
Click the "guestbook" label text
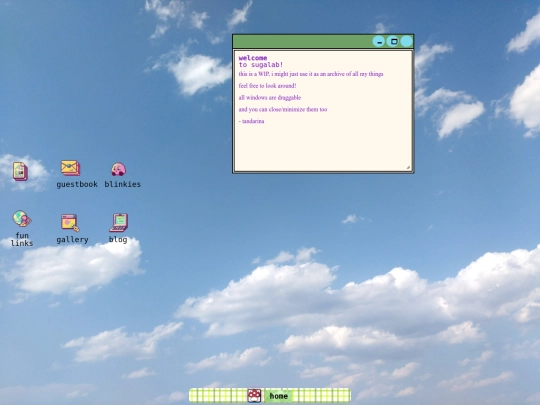[x=77, y=184]
